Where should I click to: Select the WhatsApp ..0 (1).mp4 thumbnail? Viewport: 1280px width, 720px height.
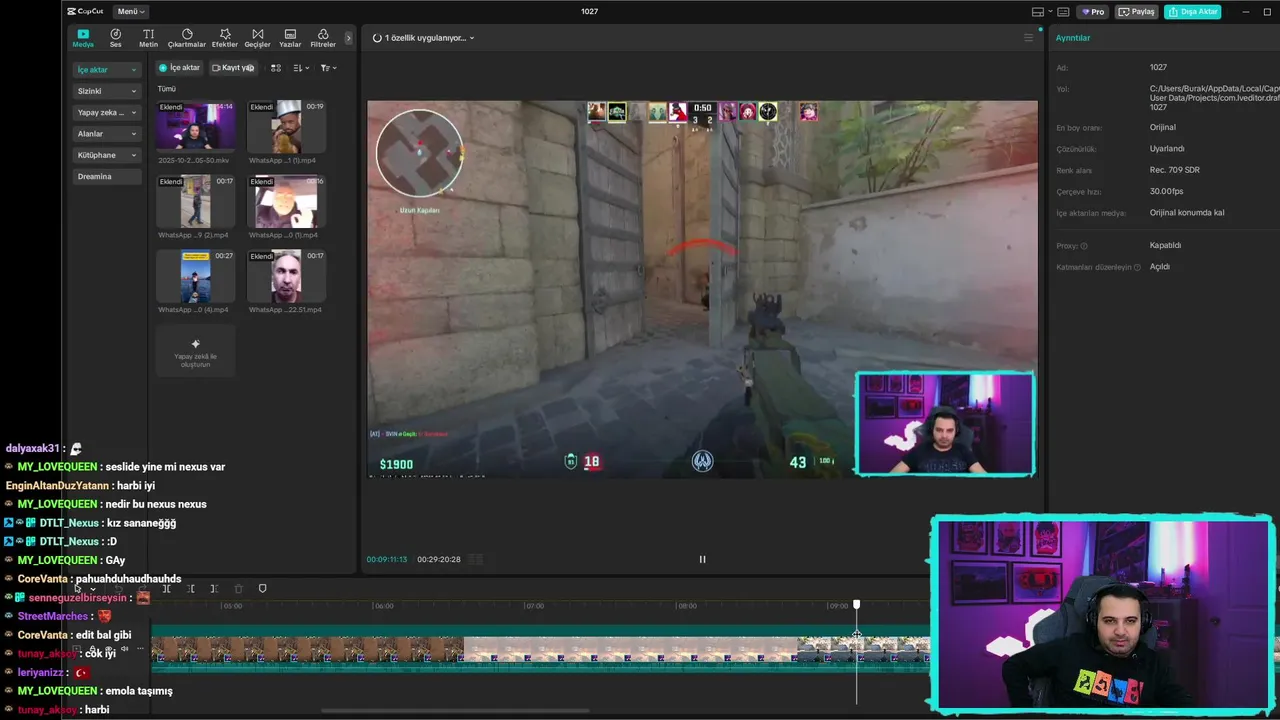point(286,200)
